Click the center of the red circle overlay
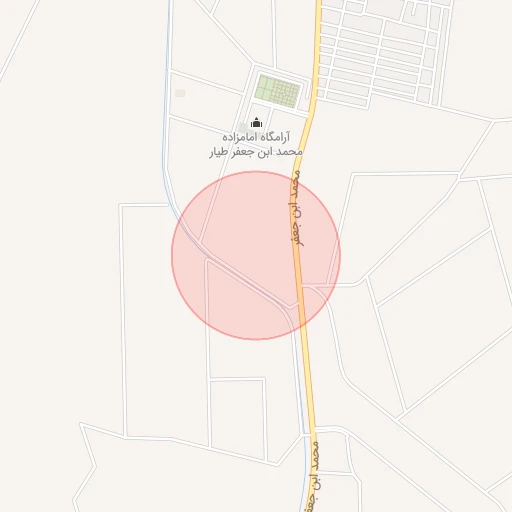Viewport: 512px width, 512px height. coord(256,256)
